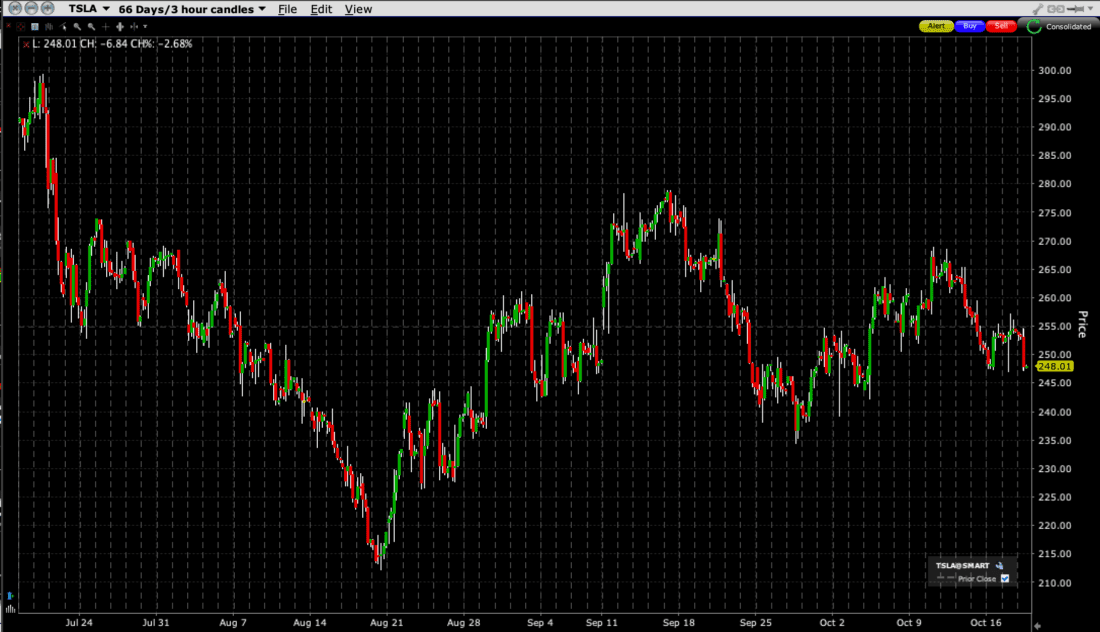Click the pushpin icon
The width and height of the screenshot is (1100, 632).
pos(1075,8)
